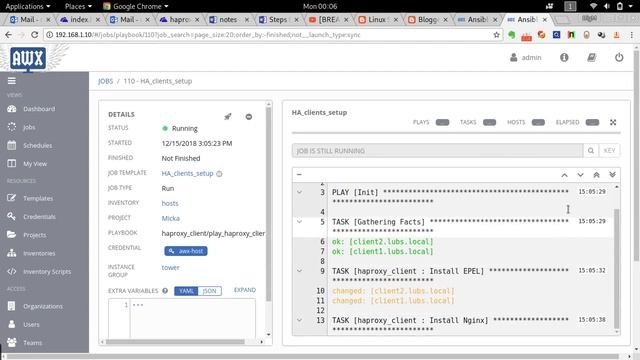Click the job template info icon
640x360 pixels.
(219, 174)
